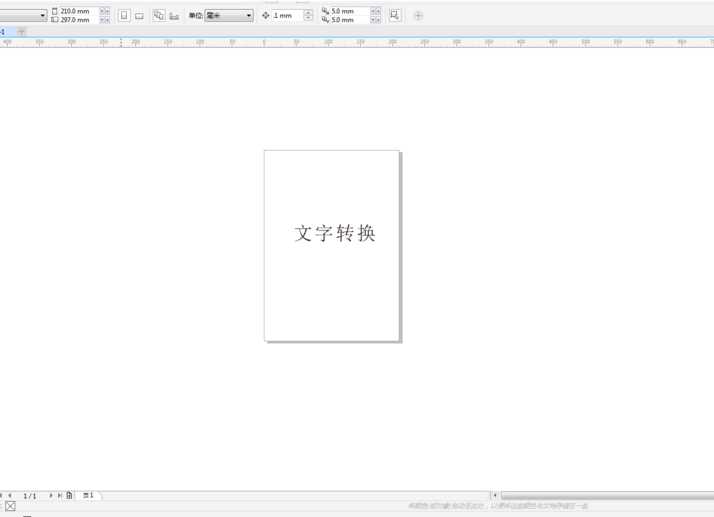Click the no-fill color swatch
The width and height of the screenshot is (714, 517).
(x=10, y=507)
